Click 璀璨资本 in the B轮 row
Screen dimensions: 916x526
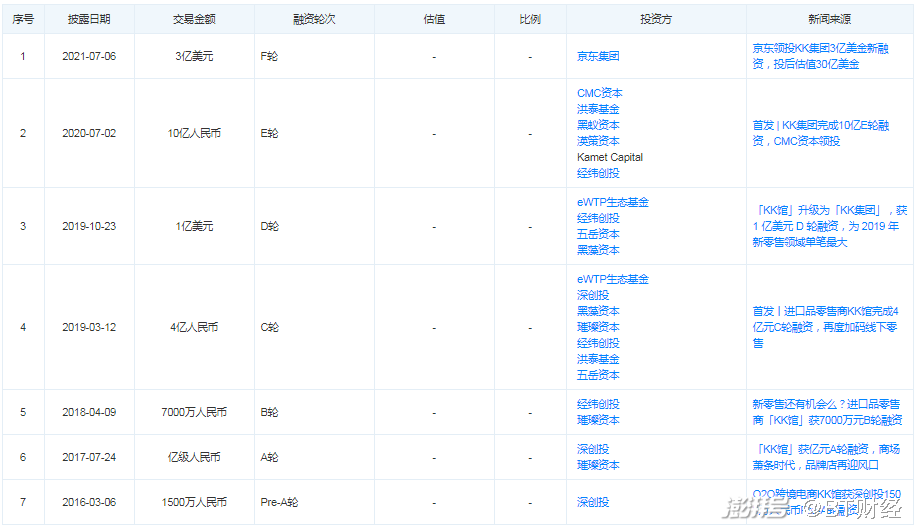(x=598, y=420)
